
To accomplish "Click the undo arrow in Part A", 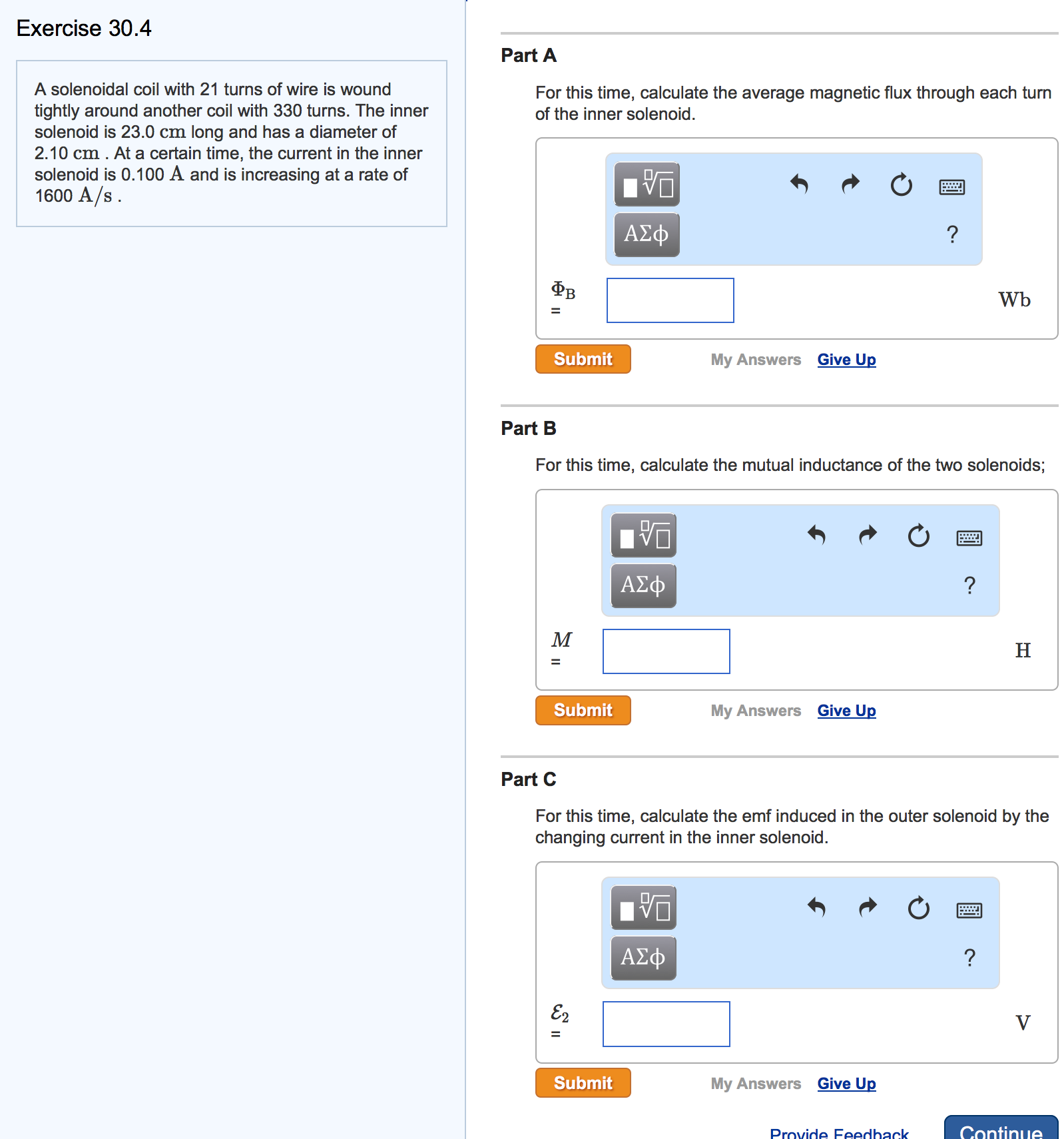I will pyautogui.click(x=799, y=184).
